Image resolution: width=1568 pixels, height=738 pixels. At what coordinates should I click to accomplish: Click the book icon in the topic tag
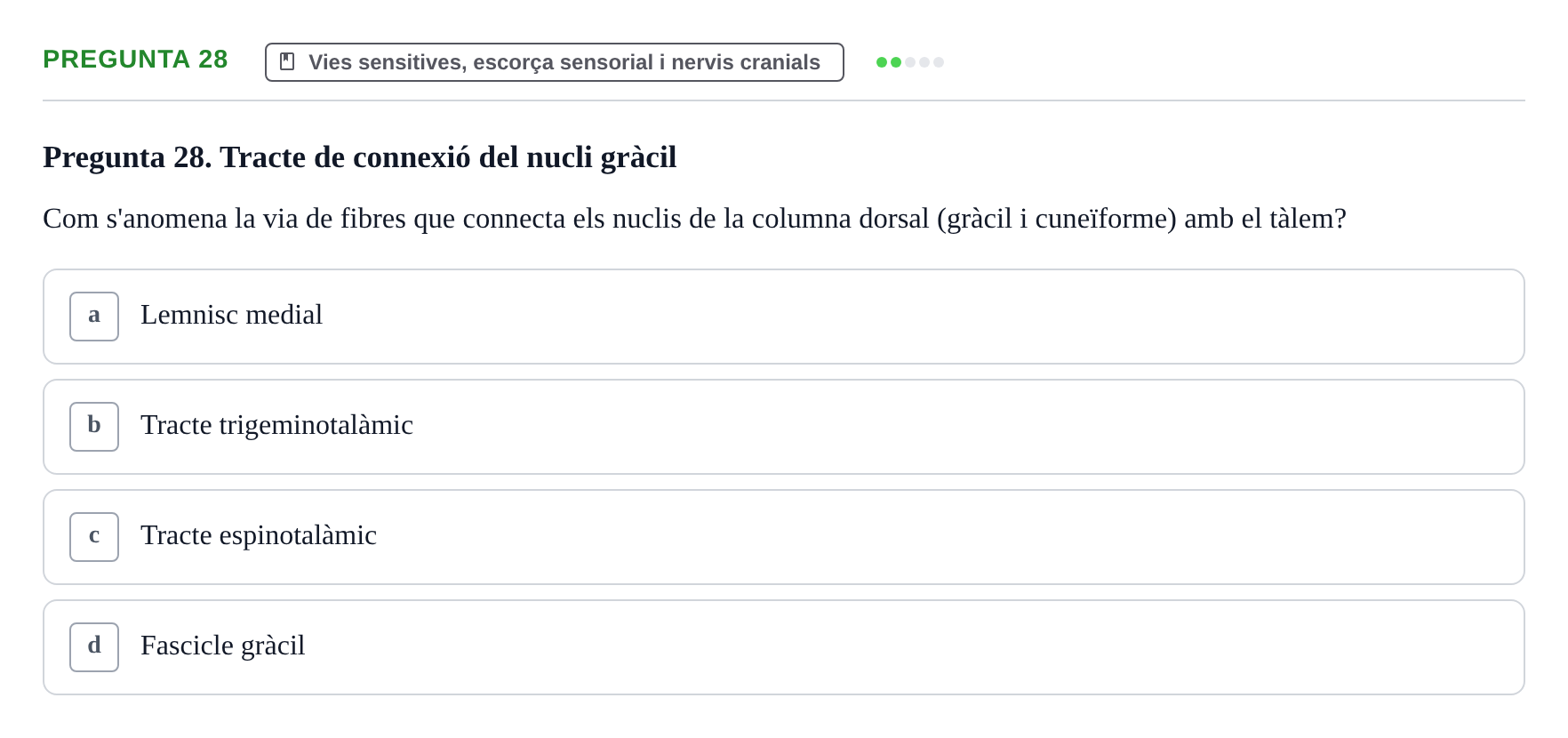point(287,61)
